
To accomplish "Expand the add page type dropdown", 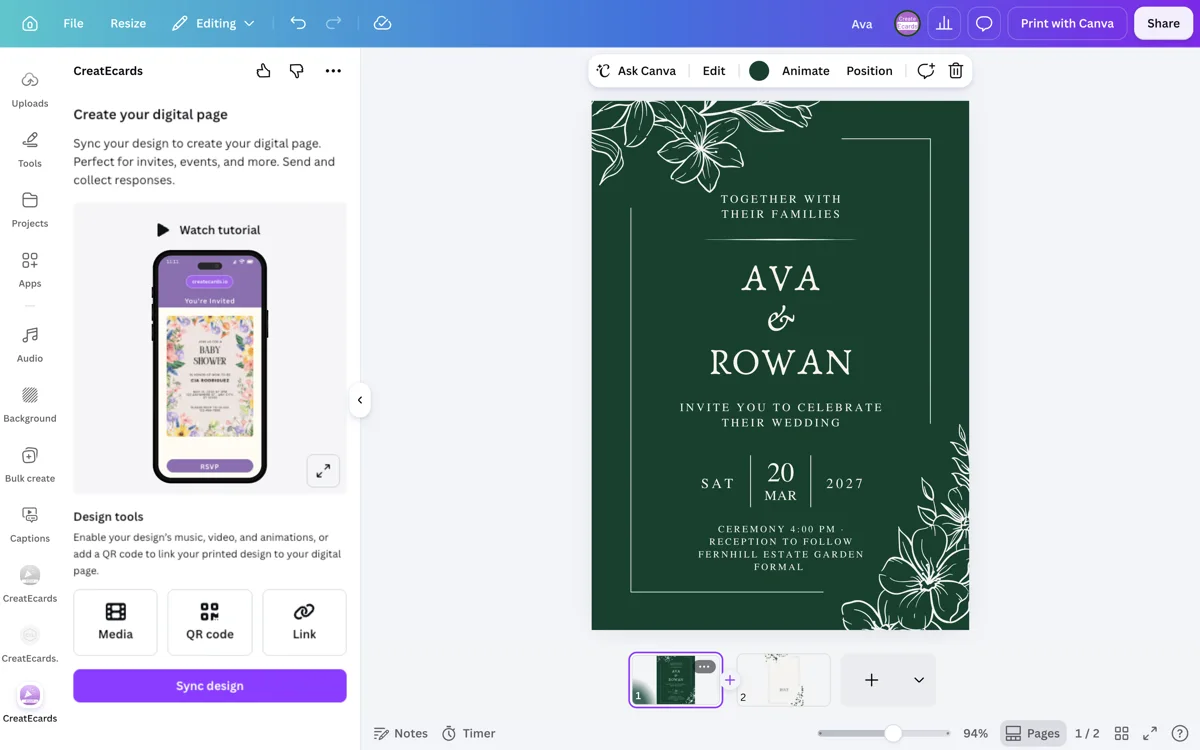I will pos(919,680).
